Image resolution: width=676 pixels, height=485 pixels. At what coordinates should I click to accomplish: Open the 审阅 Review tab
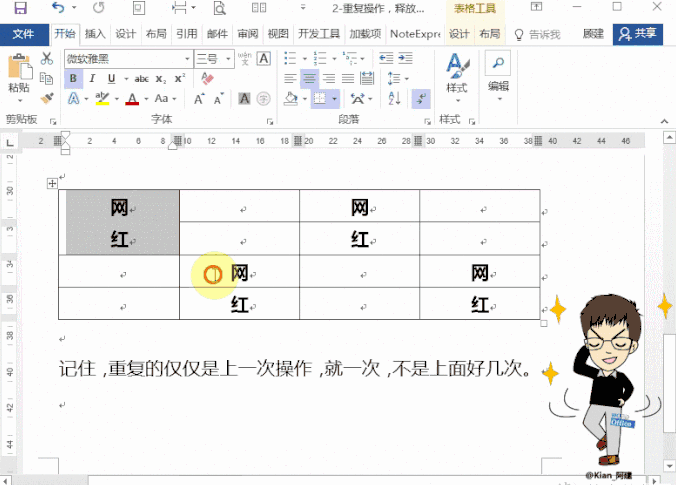247,34
